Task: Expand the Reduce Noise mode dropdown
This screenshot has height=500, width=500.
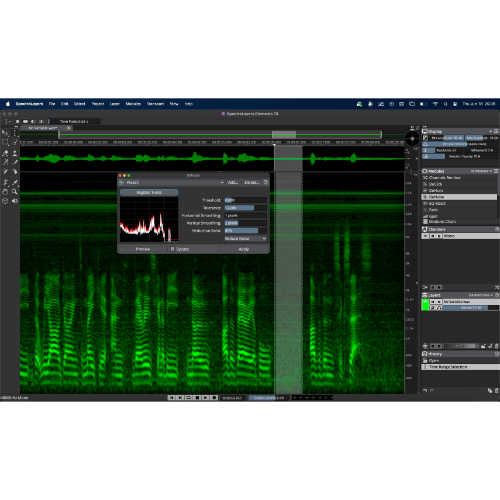Action: 246,238
